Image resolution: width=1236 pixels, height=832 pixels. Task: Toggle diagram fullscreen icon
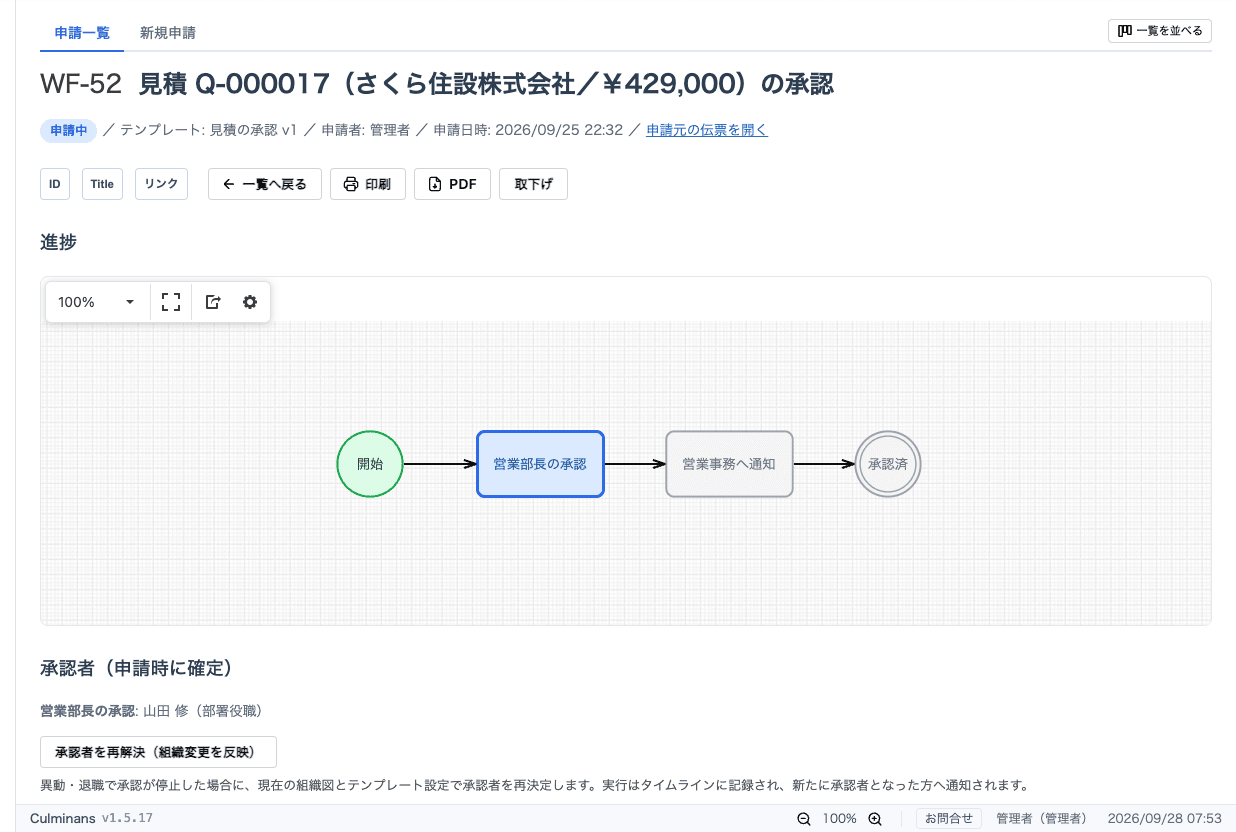click(171, 302)
